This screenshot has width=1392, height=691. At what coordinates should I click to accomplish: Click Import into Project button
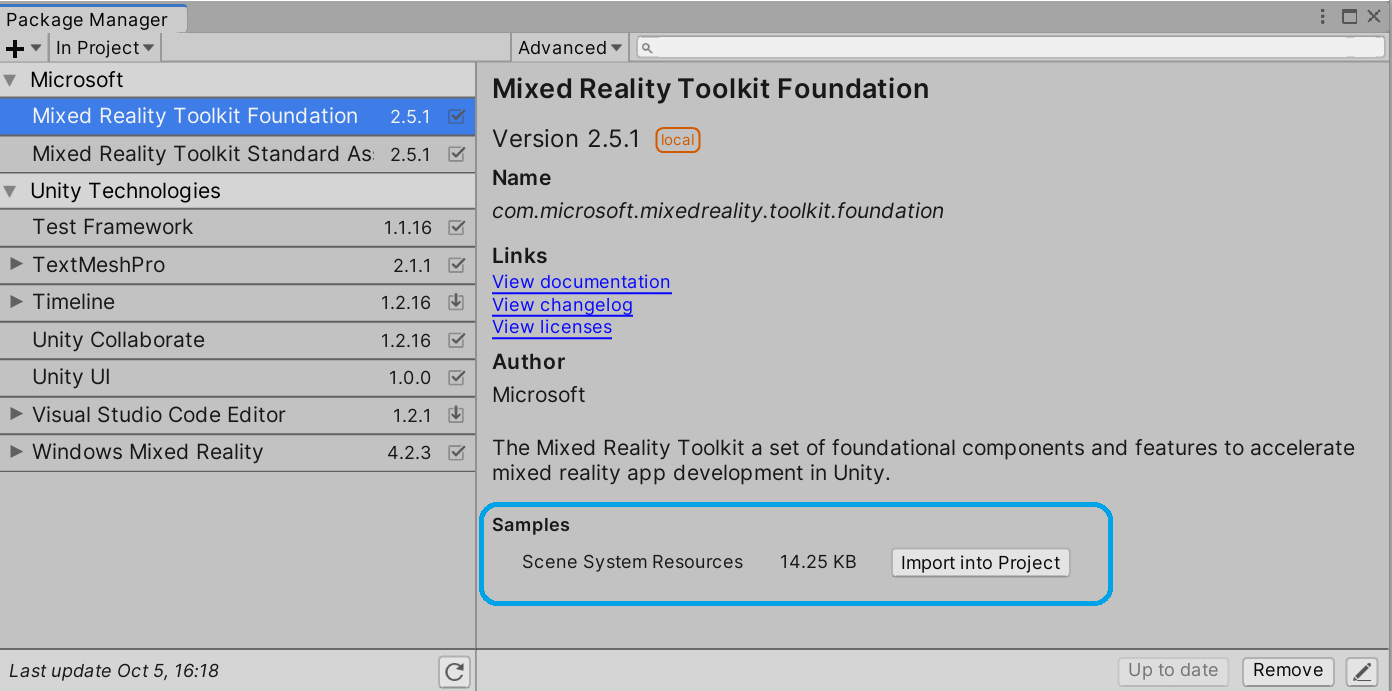[980, 563]
